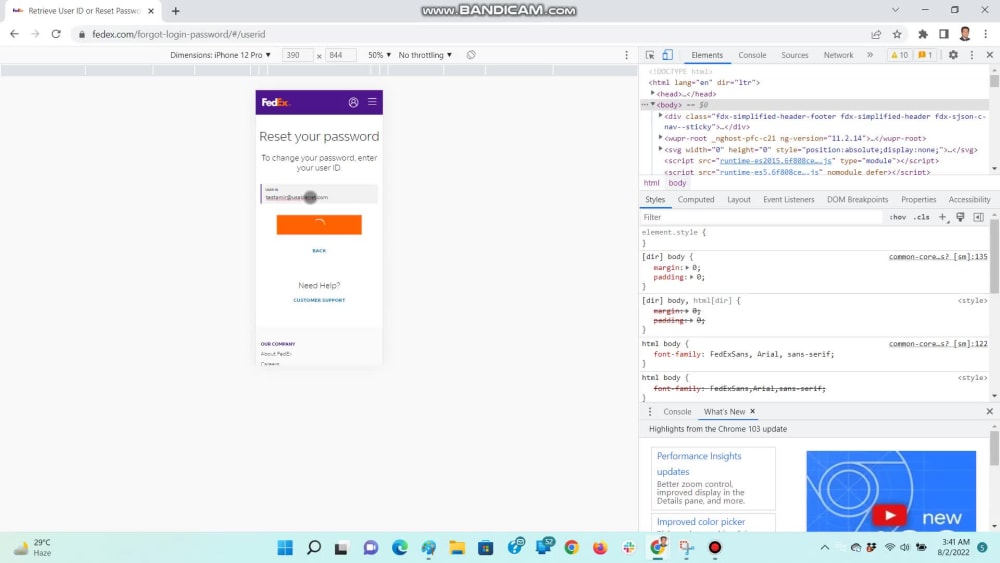Switch to drawer Console tab
Viewport: 1000px width, 563px height.
tap(677, 412)
